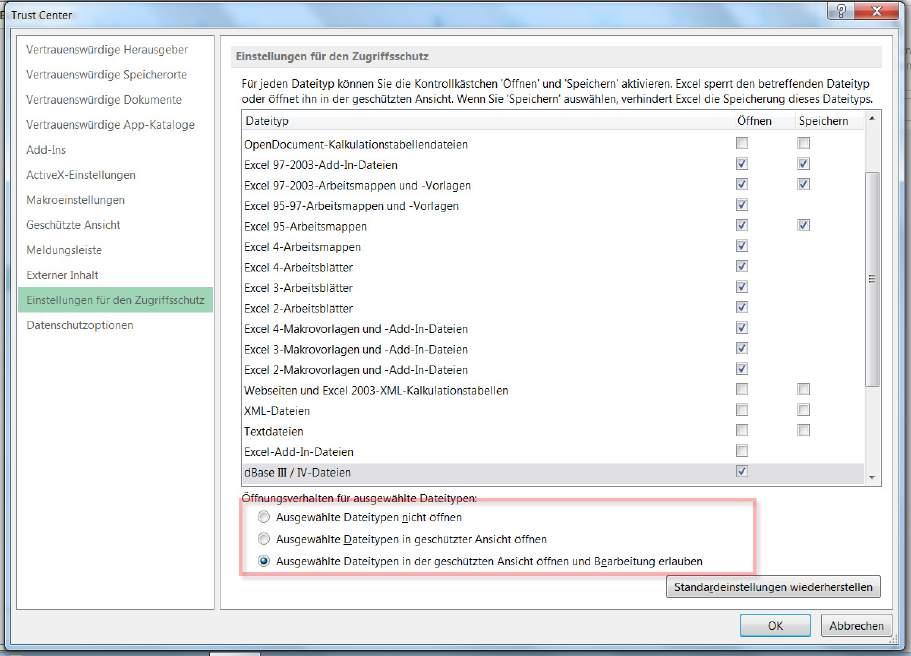Check Öffnen for Textdateien
Viewport: 911px width, 656px height.
[x=742, y=430]
